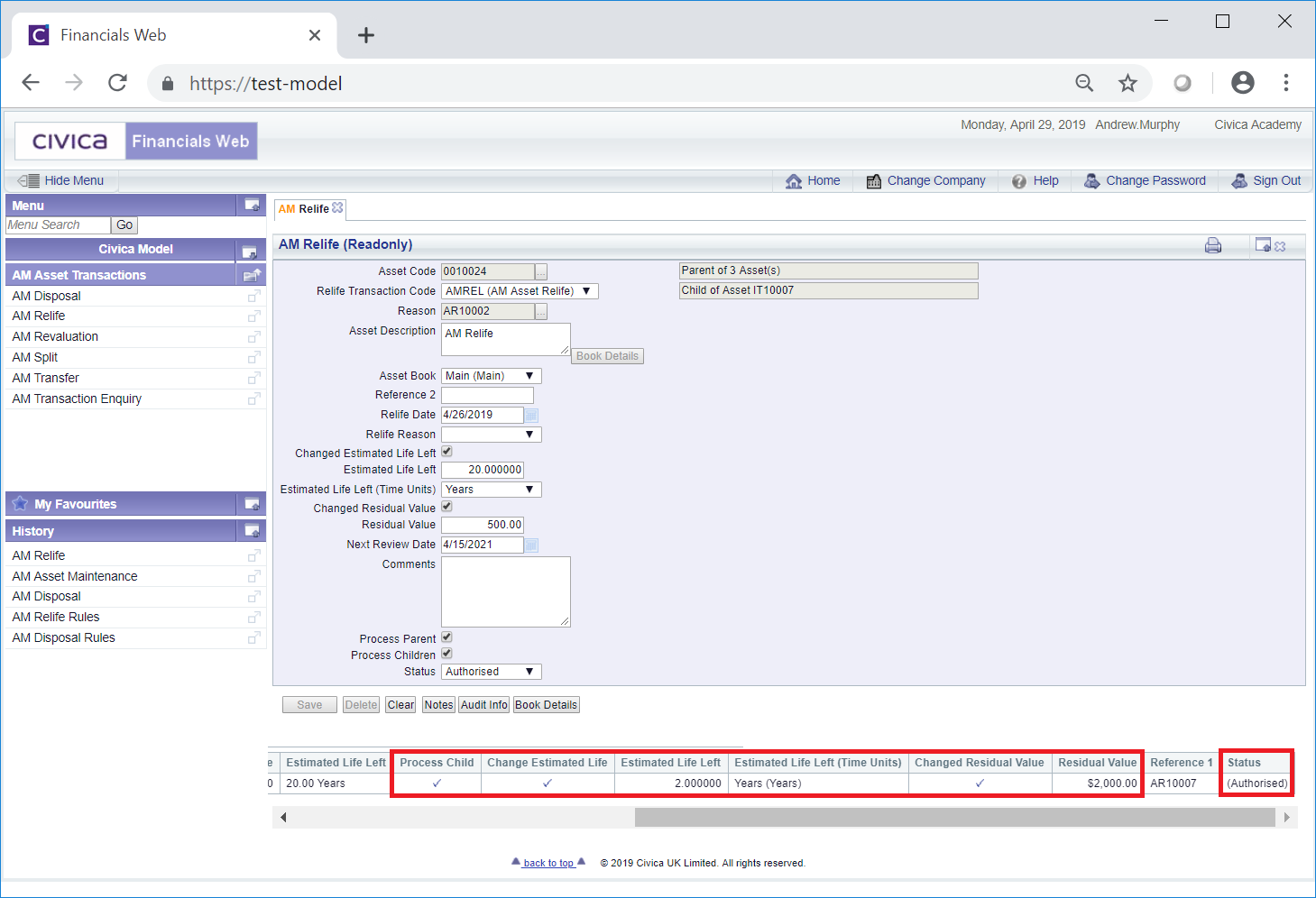Click the Notes button

coord(438,705)
